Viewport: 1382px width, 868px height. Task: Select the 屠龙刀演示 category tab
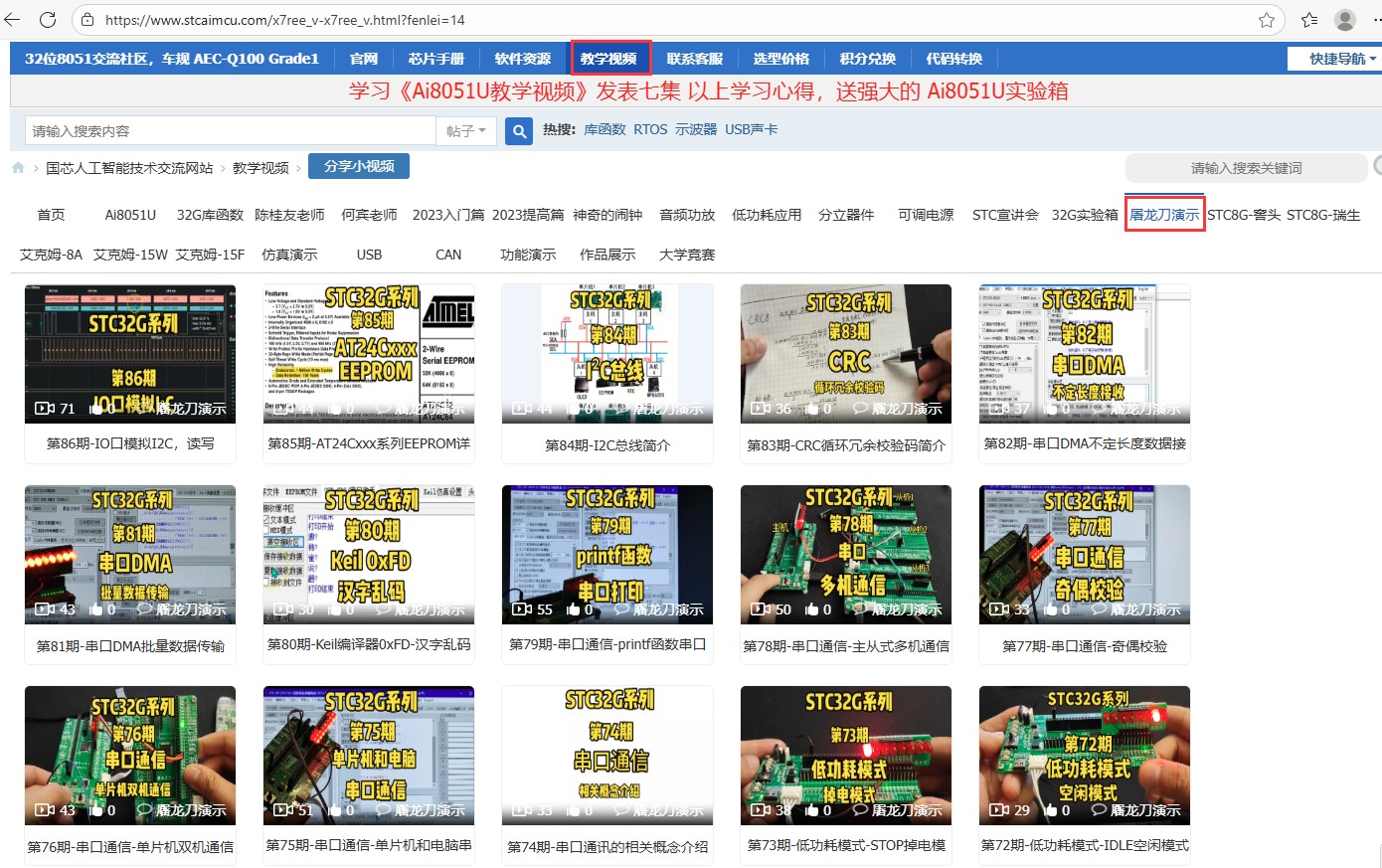[1164, 215]
